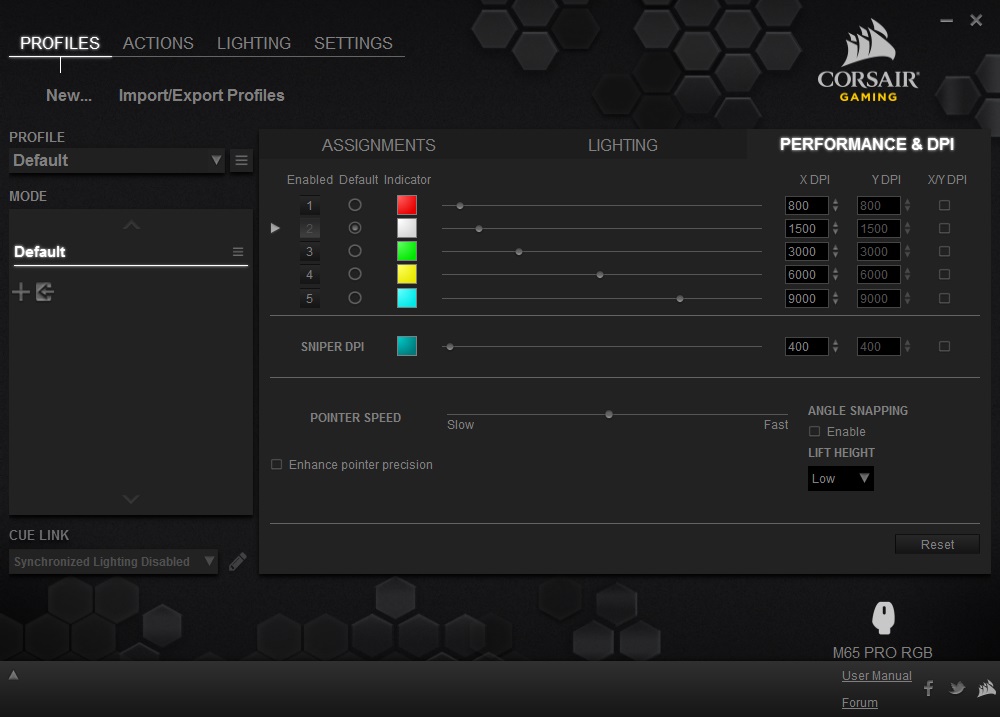The image size is (1000, 717).
Task: Click the yellow stage 4 indicator swatch
Action: (407, 274)
